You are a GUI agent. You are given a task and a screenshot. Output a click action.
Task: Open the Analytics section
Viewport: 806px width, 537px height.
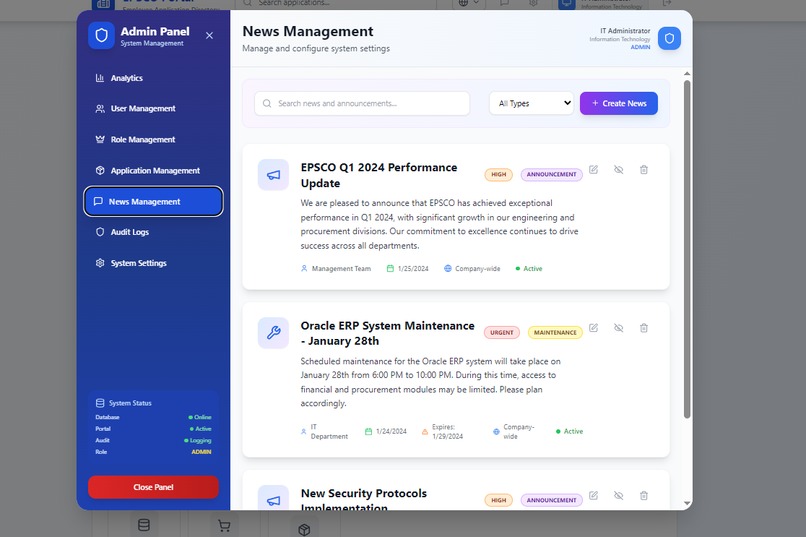(153, 78)
